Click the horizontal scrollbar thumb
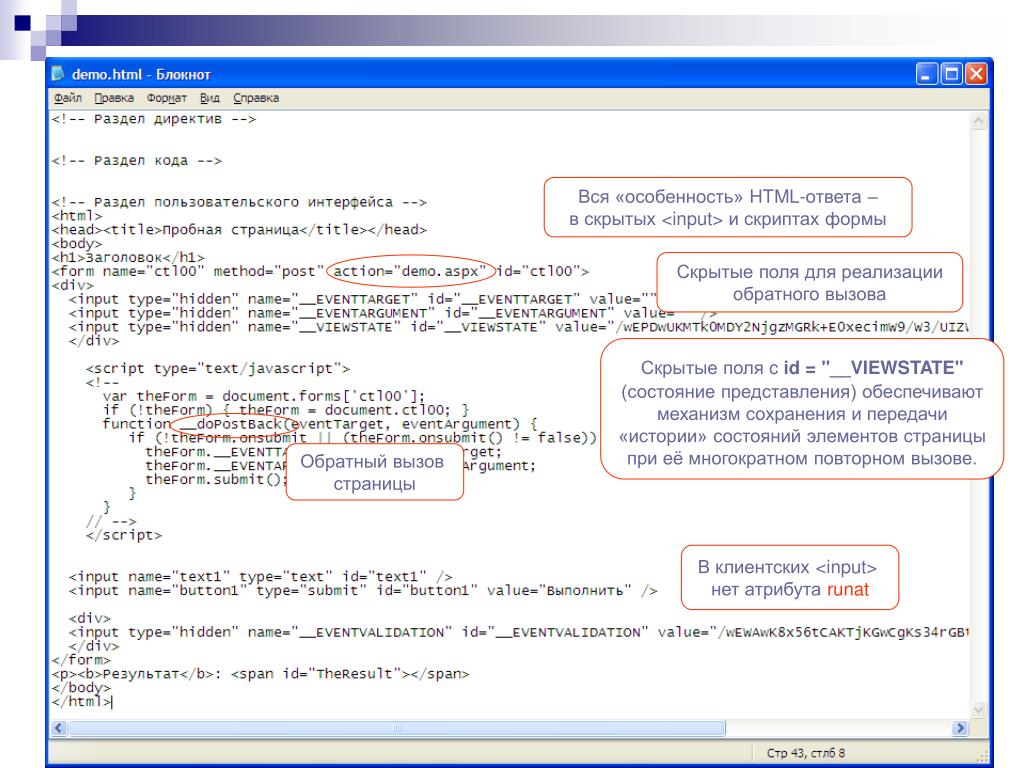 397,728
